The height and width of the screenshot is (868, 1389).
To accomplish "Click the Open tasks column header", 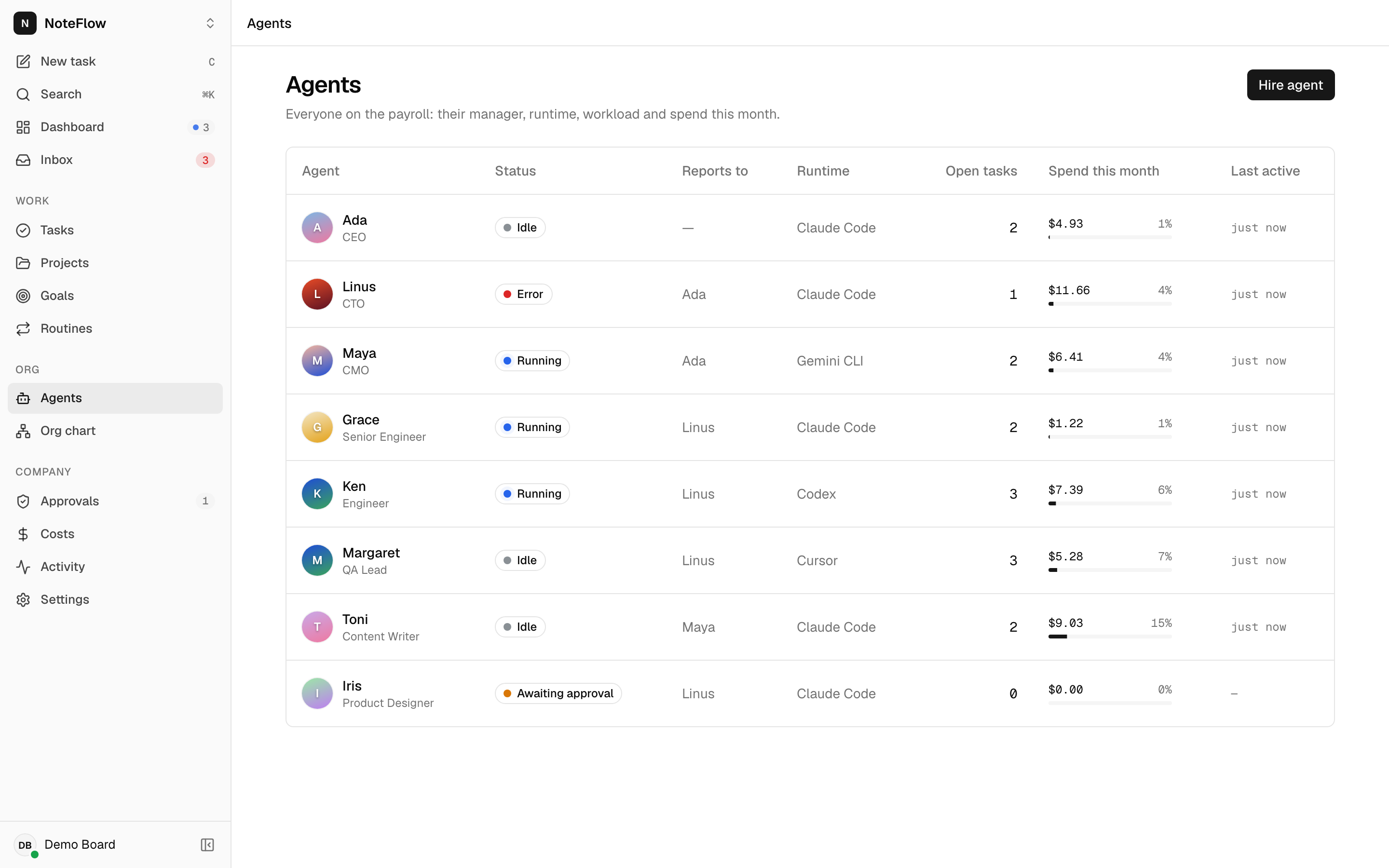I will [x=981, y=171].
